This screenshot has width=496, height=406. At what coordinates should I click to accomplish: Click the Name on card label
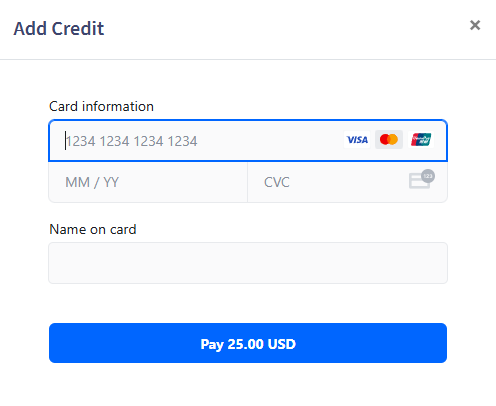click(x=93, y=229)
